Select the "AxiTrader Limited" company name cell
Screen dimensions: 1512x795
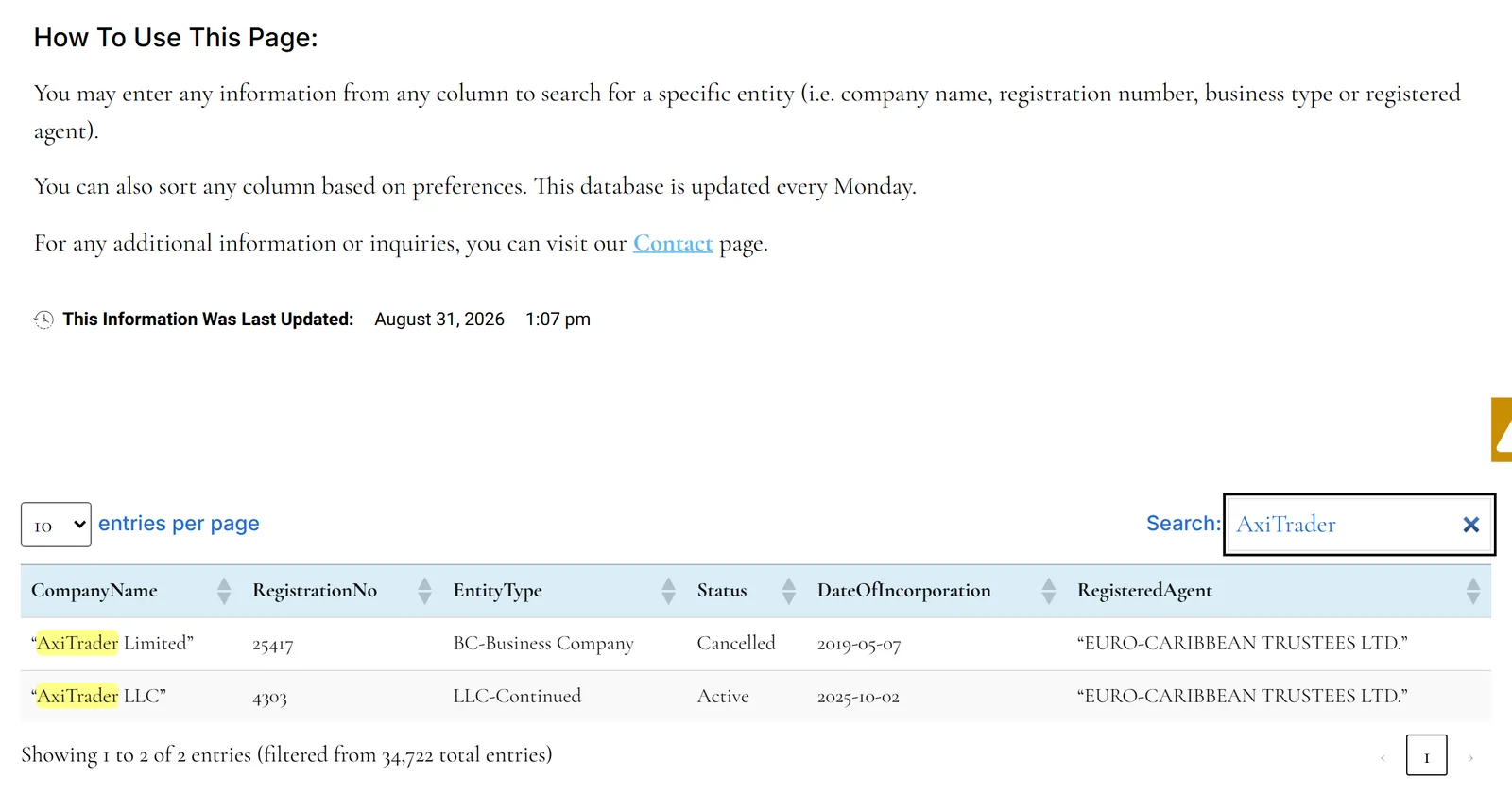(x=112, y=644)
